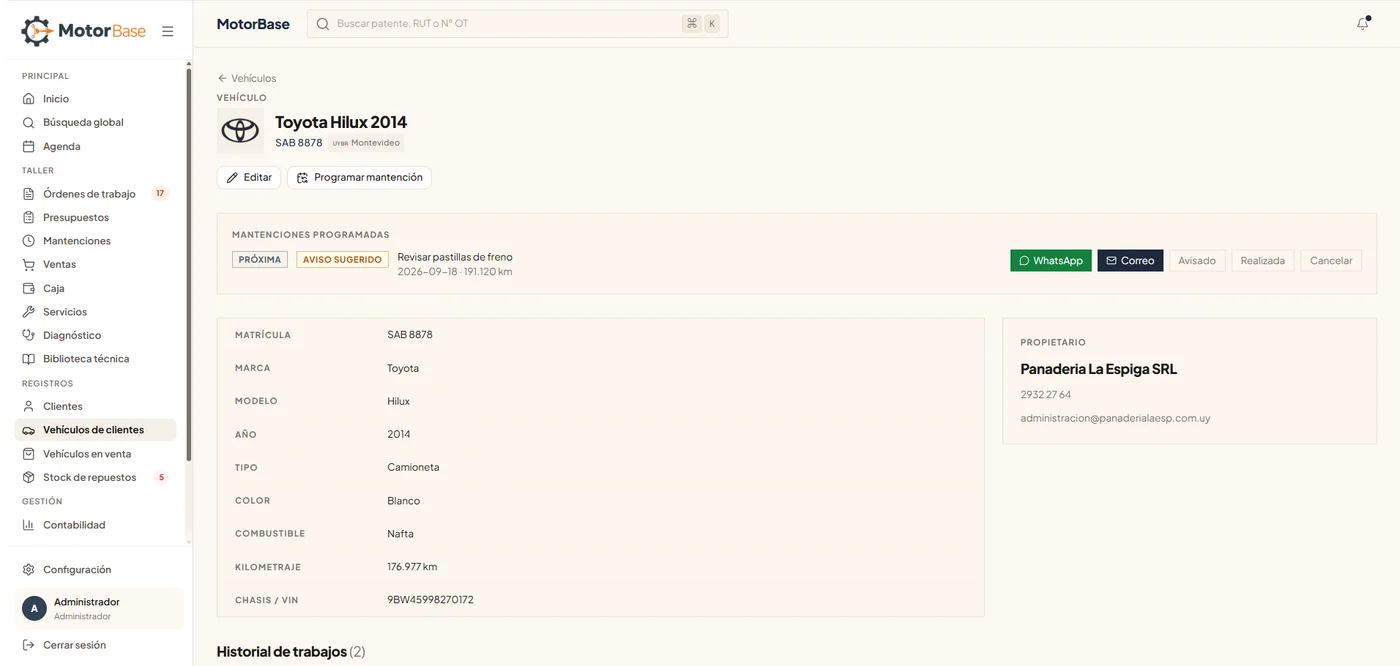Click the Biblioteca técnica book icon

(29, 359)
